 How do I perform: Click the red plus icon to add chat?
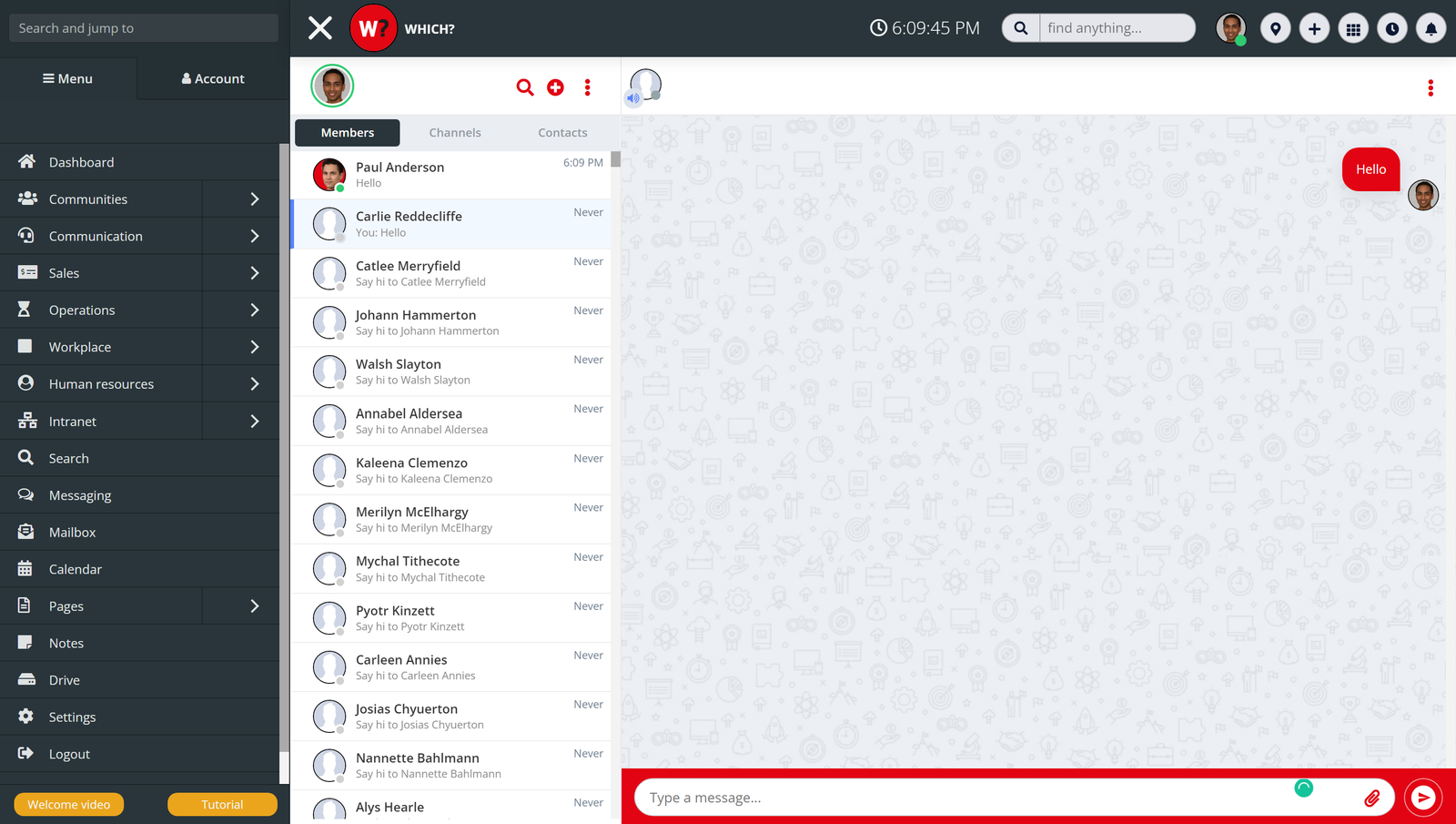[555, 87]
